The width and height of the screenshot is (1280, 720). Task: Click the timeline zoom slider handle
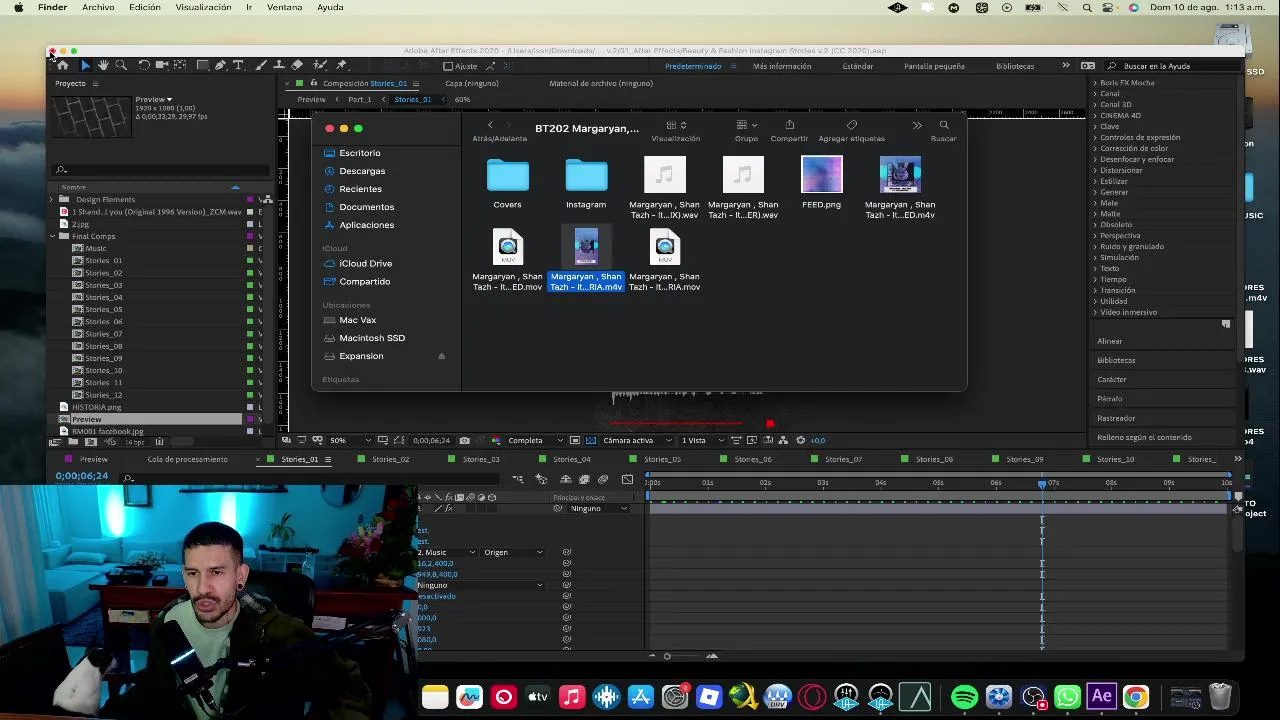(x=667, y=656)
